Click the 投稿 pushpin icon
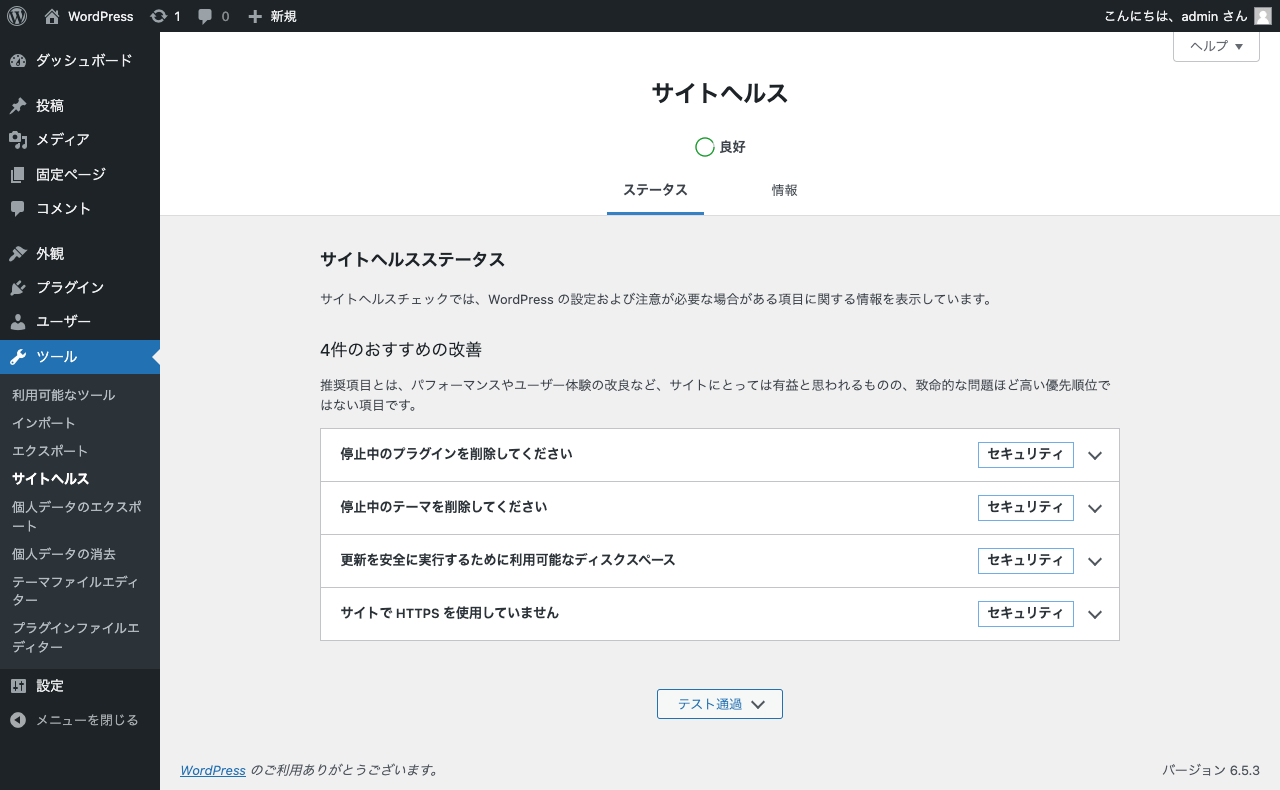Viewport: 1280px width, 790px height. [18, 106]
